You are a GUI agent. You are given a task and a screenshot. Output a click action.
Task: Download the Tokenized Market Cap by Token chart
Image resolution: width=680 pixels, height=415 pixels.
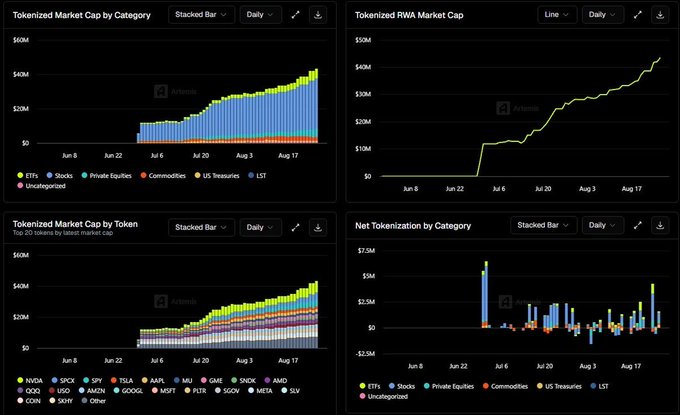pyautogui.click(x=318, y=227)
